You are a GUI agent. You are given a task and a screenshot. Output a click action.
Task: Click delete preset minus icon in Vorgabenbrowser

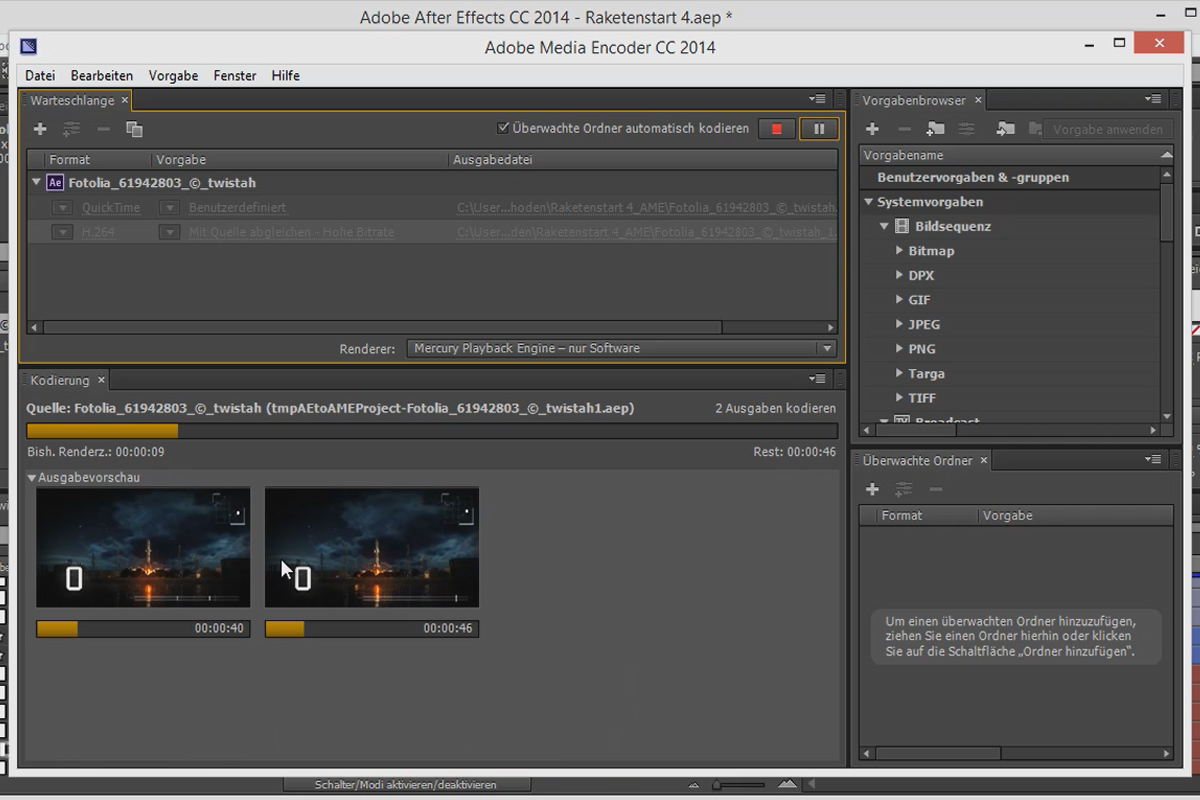click(x=904, y=129)
